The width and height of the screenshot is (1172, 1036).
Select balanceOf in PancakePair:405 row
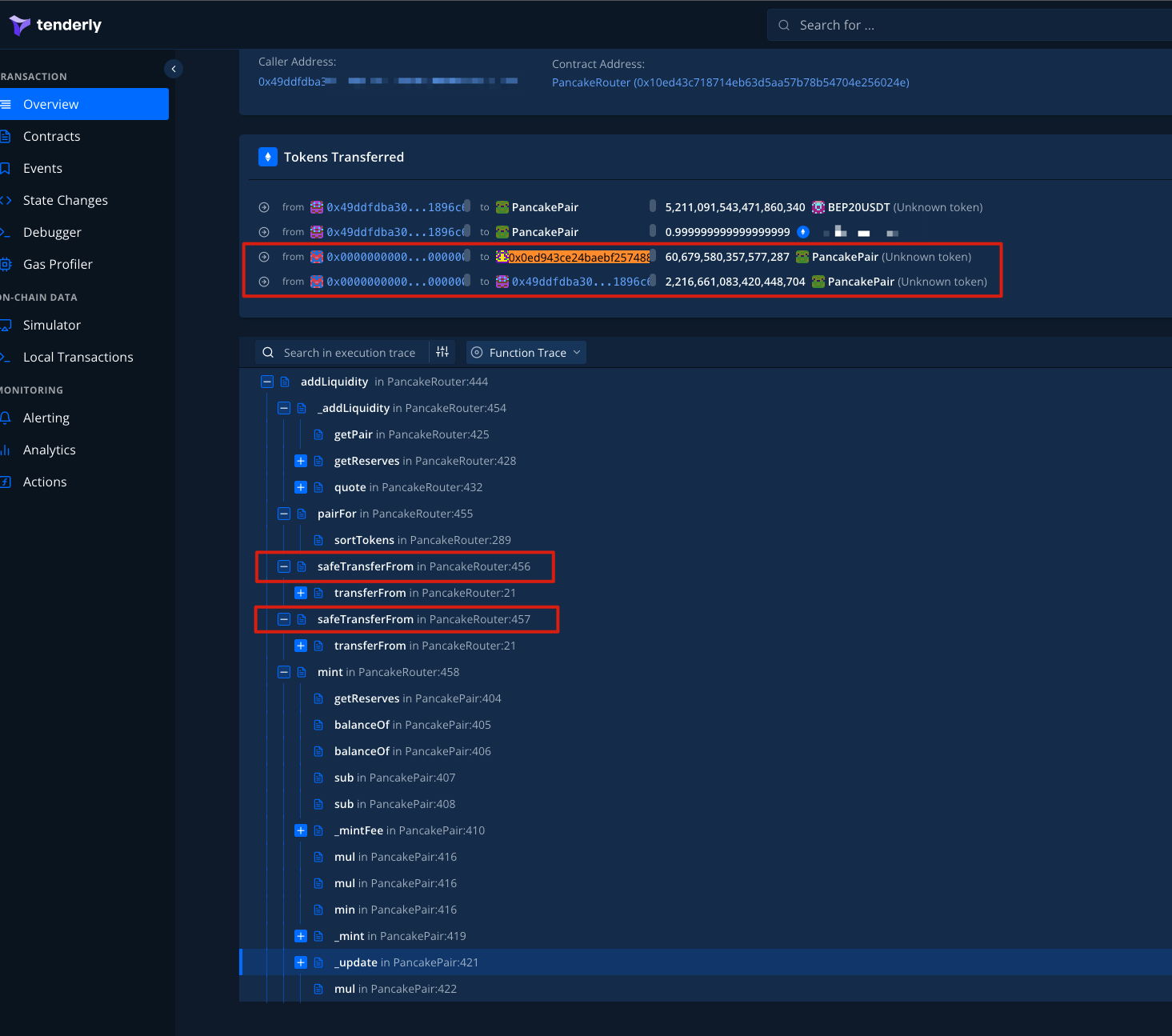coord(413,725)
